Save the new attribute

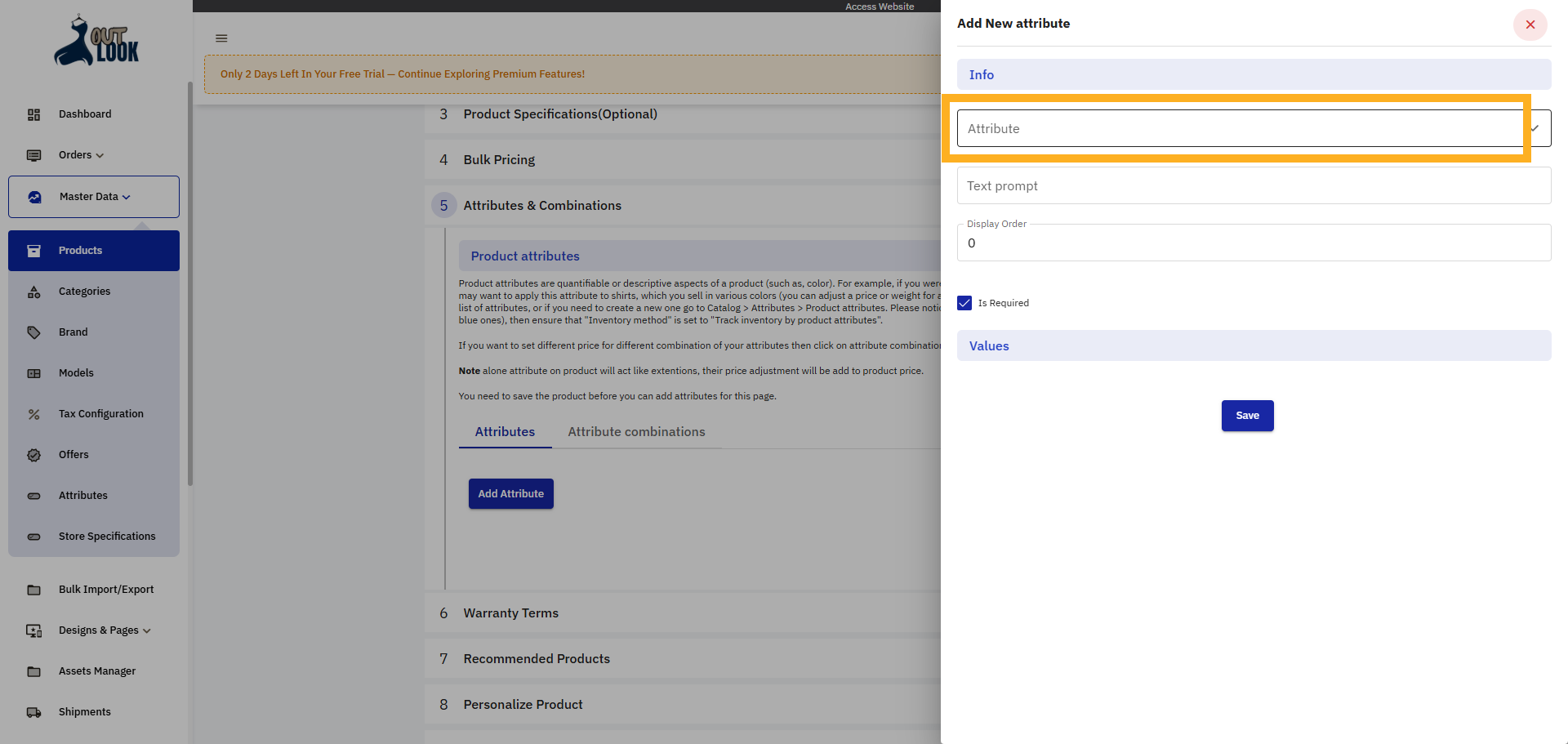[1247, 416]
